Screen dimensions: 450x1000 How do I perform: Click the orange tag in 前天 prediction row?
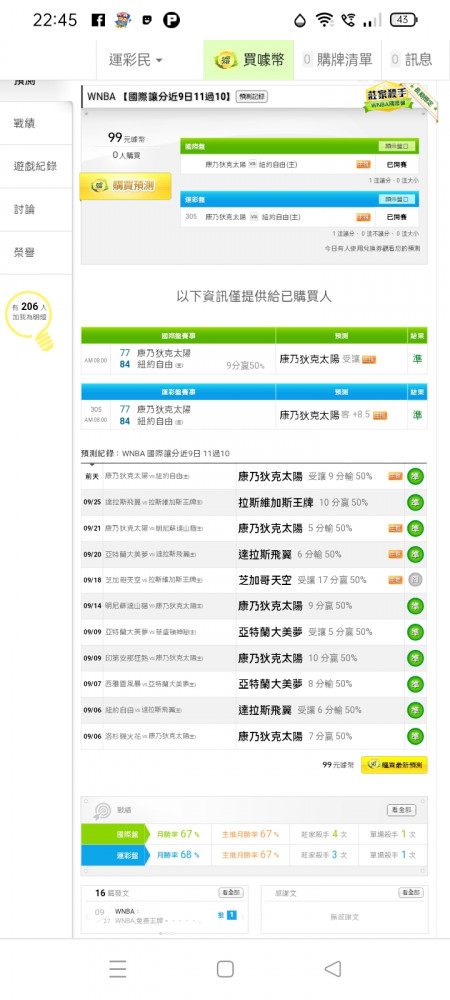[395, 476]
